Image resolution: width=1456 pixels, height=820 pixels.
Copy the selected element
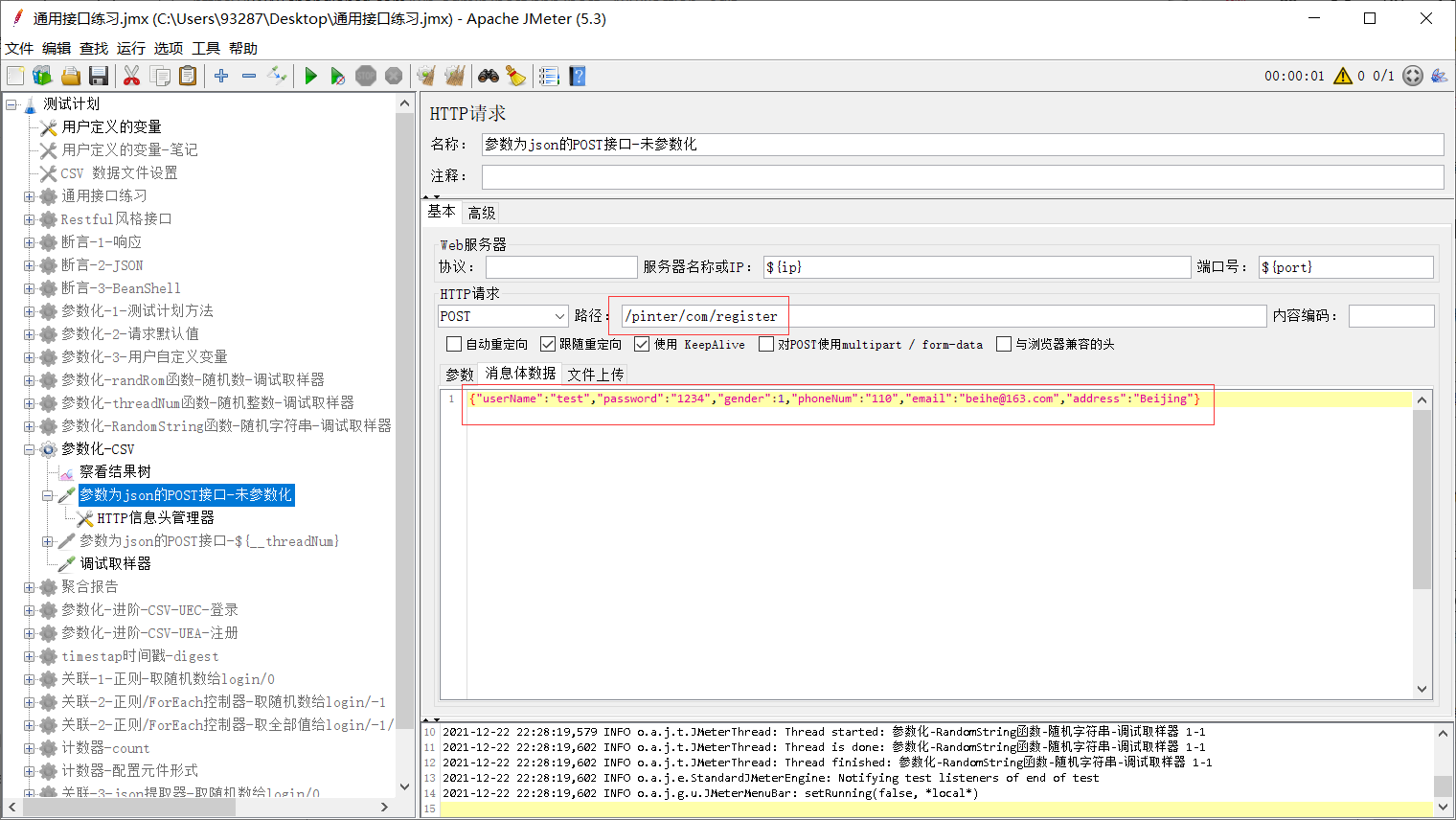160,76
